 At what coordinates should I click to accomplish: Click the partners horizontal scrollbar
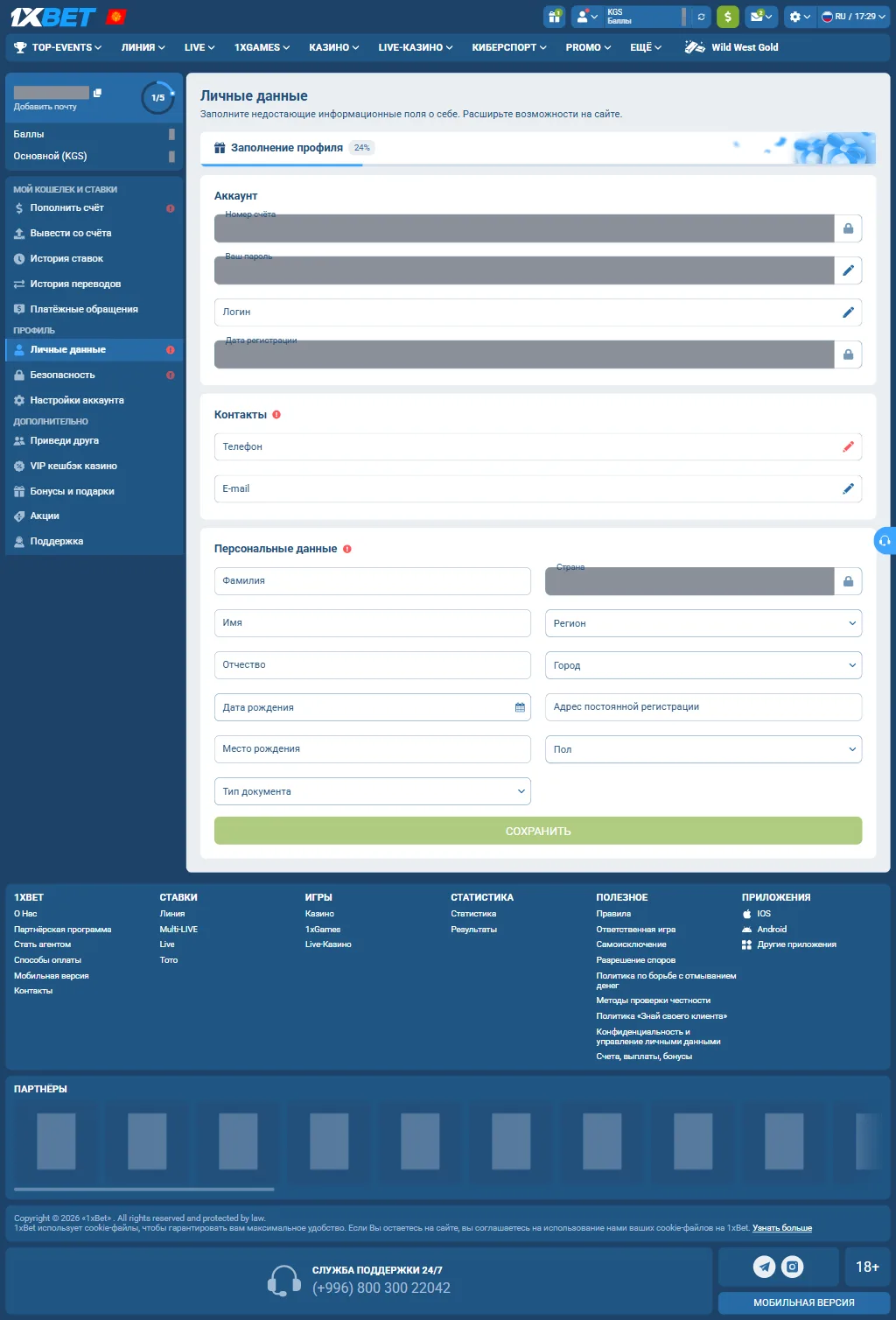[x=144, y=1189]
